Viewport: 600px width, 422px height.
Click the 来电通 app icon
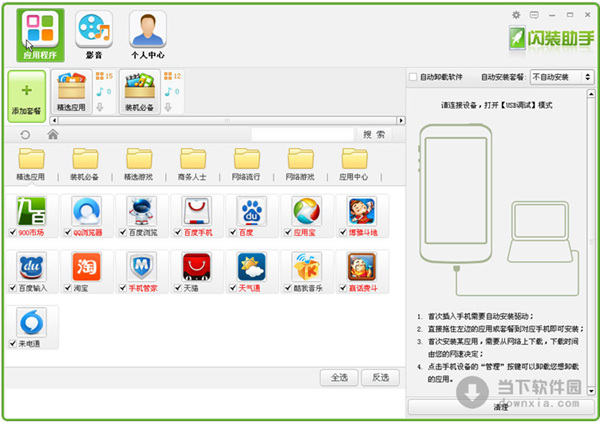pos(31,322)
